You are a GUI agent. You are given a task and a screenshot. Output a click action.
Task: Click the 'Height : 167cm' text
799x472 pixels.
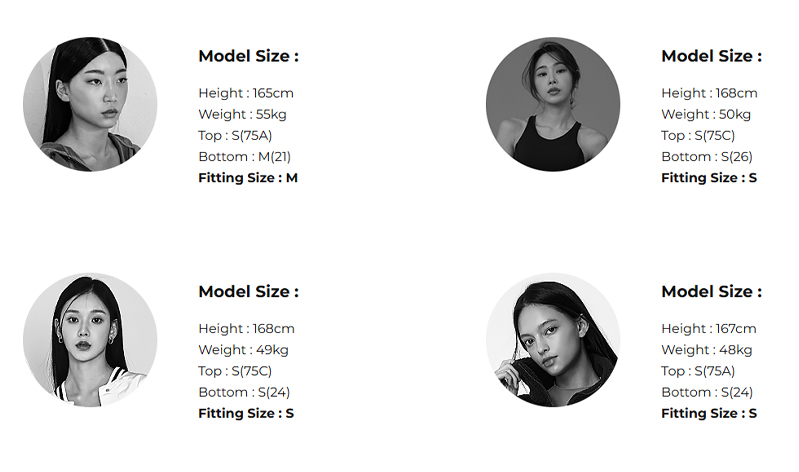pos(709,329)
